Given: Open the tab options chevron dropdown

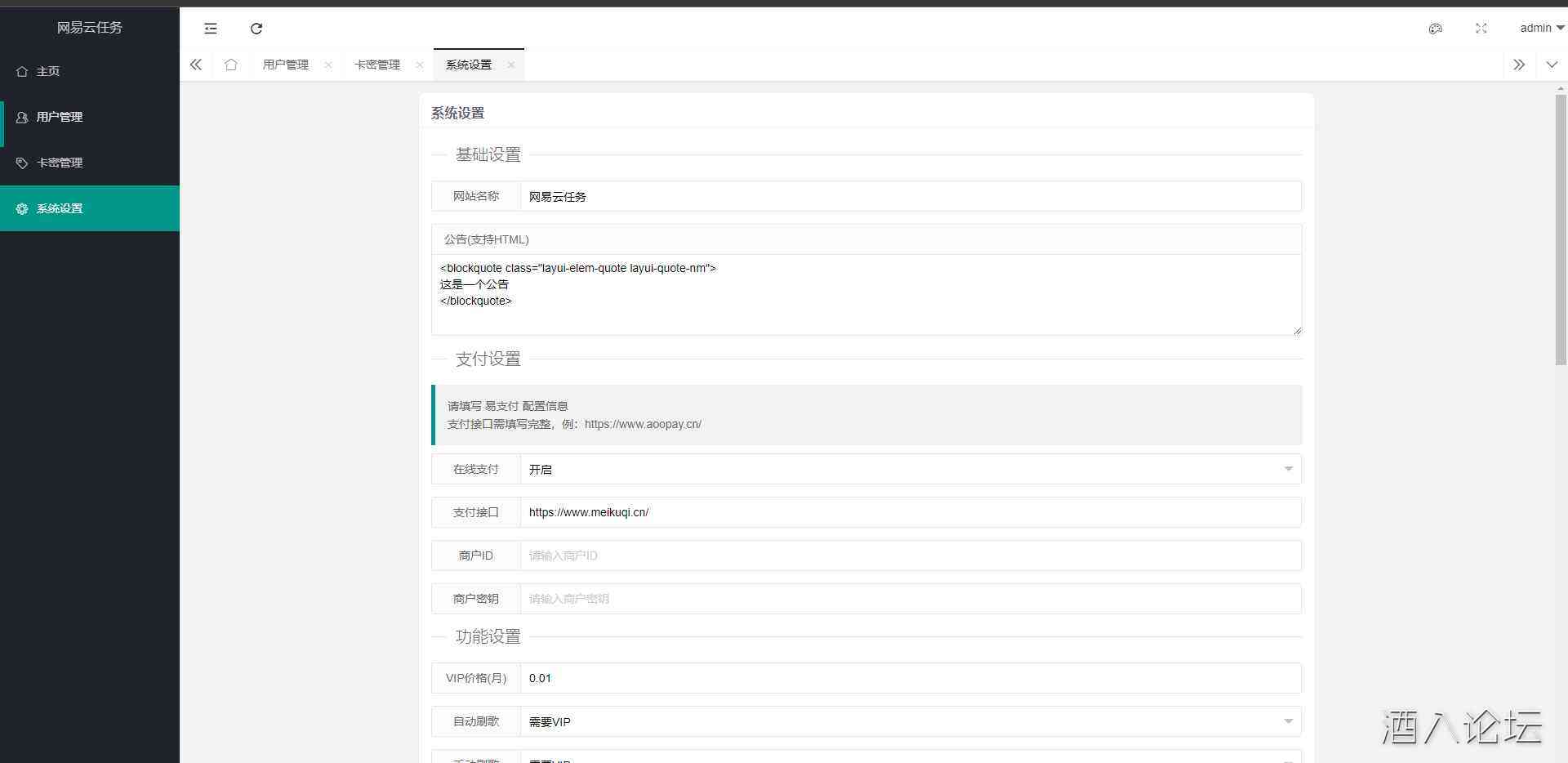Looking at the screenshot, I should [1552, 65].
